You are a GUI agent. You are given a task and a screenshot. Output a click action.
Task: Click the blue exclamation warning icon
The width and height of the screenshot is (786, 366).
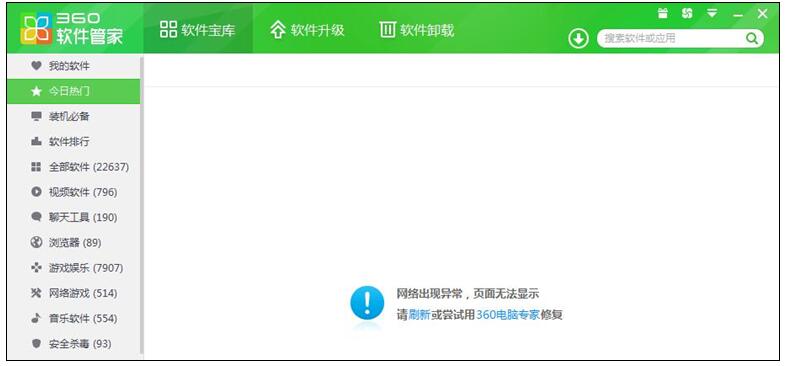(367, 303)
